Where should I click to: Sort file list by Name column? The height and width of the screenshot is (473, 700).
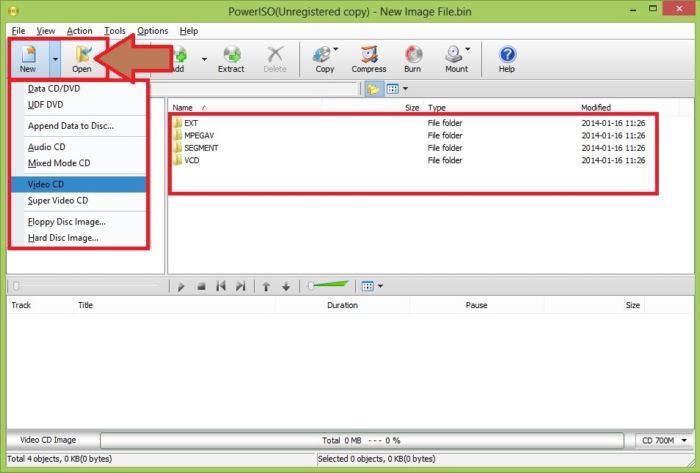(245, 108)
